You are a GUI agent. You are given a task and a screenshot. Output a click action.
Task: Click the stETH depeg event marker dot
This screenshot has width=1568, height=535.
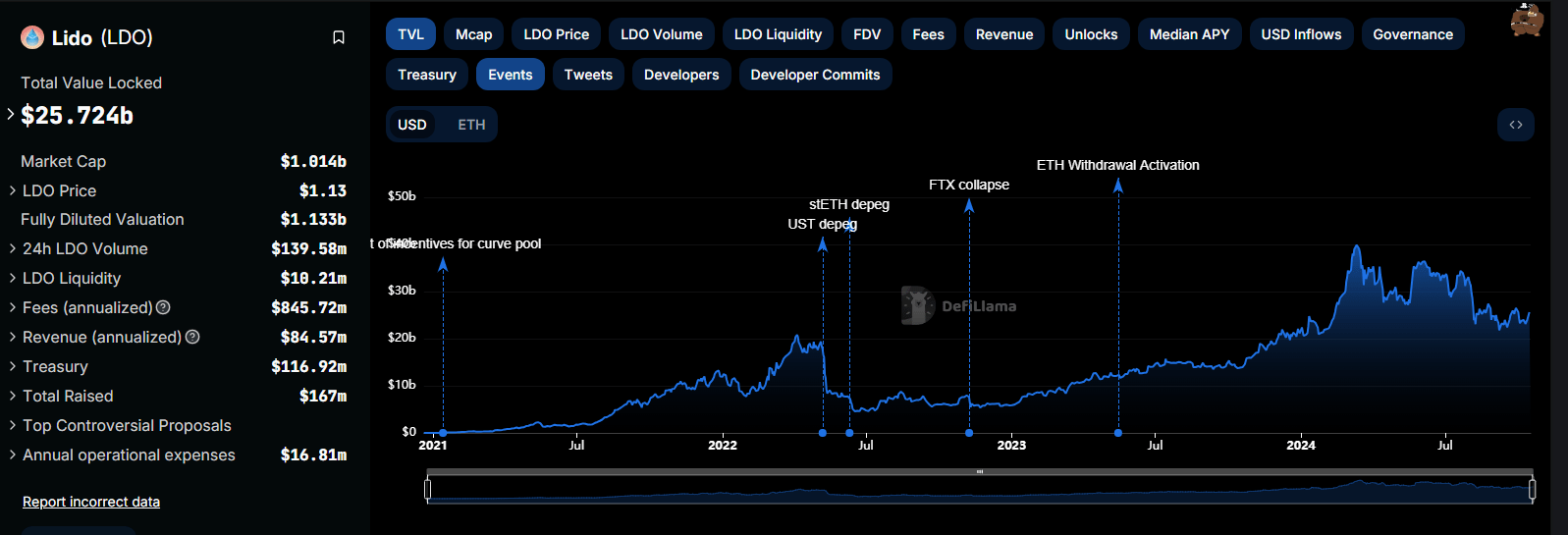849,433
